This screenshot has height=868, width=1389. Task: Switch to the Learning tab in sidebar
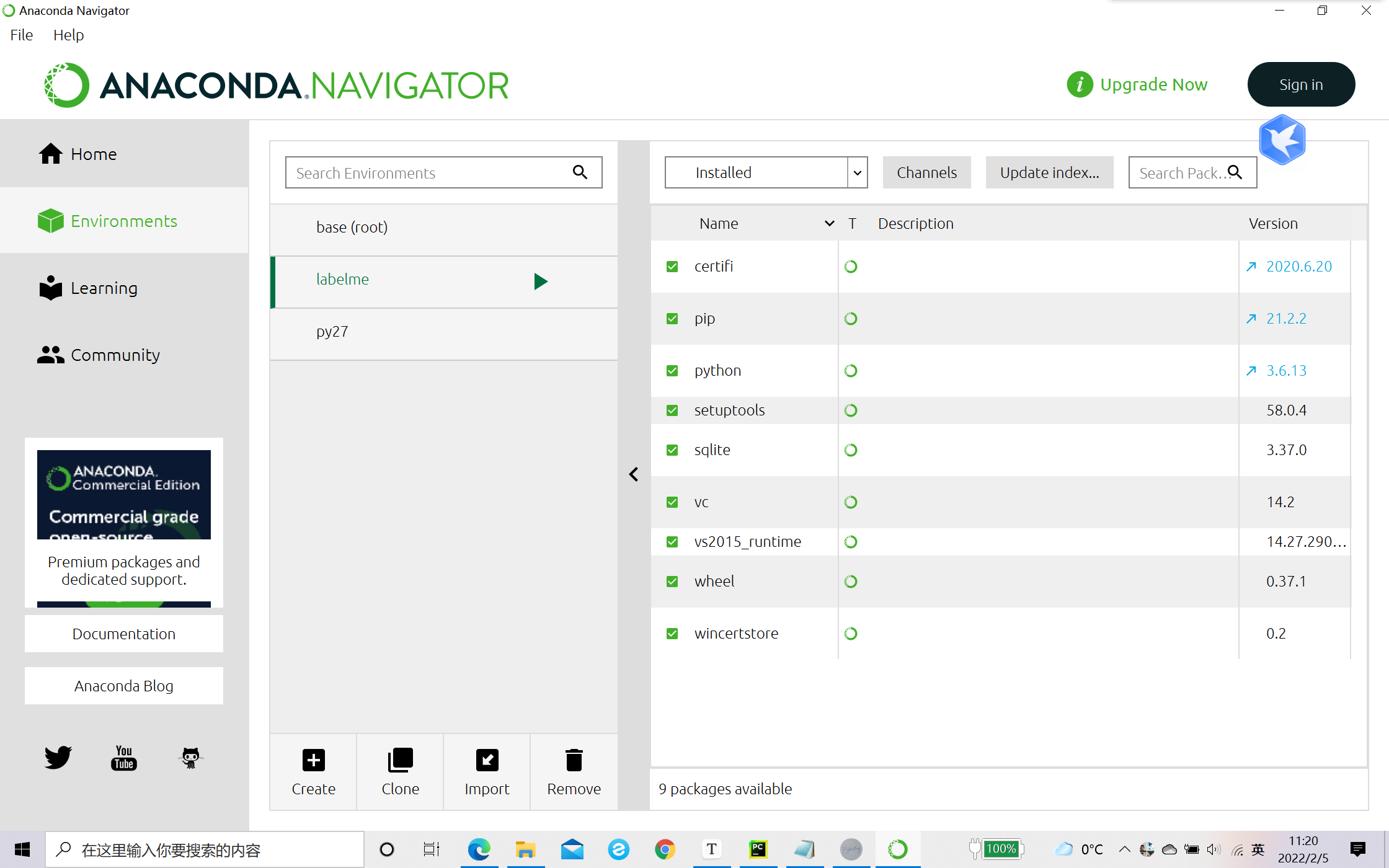point(104,288)
